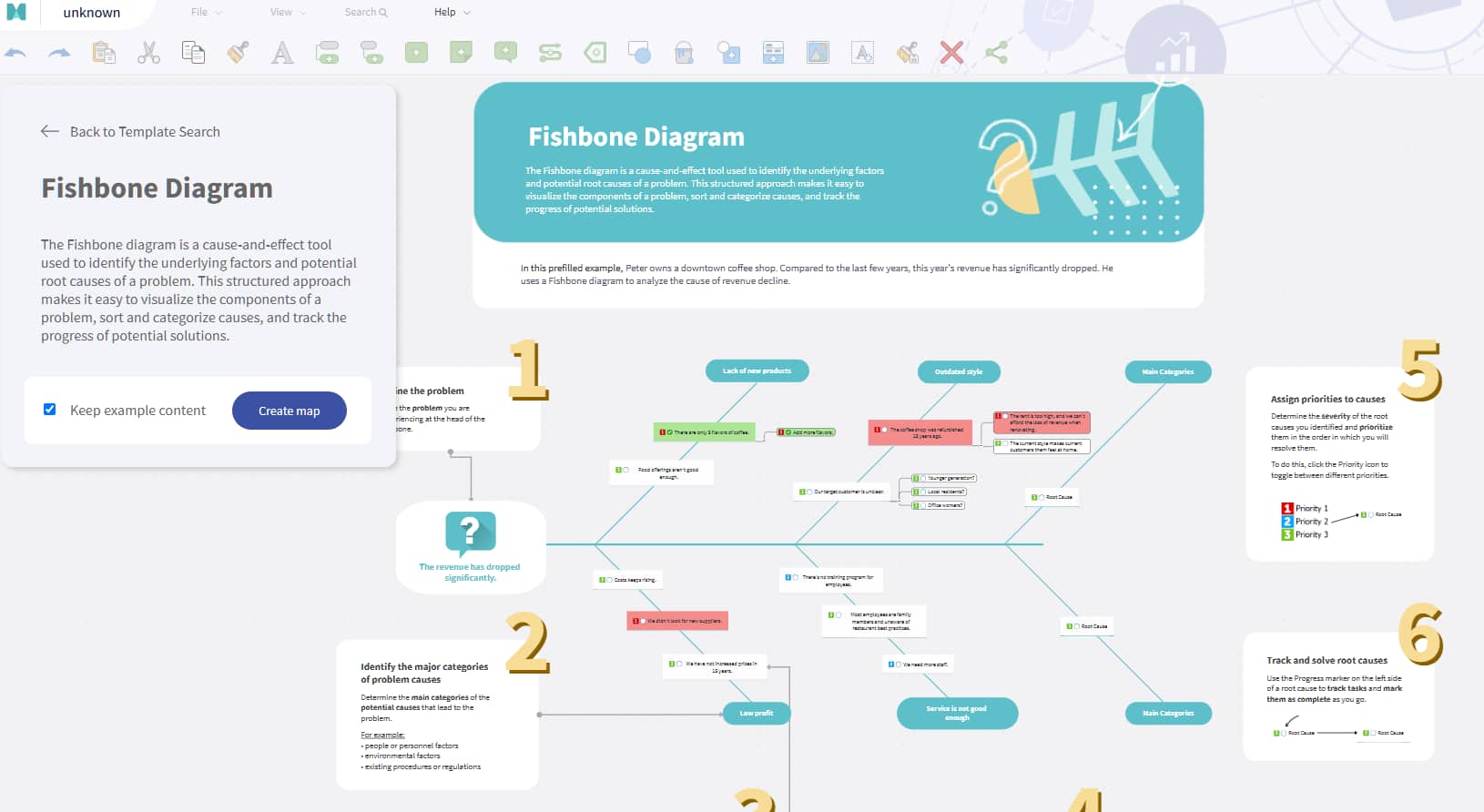Click the red X delete icon
The width and height of the screenshot is (1484, 812).
coord(951,53)
